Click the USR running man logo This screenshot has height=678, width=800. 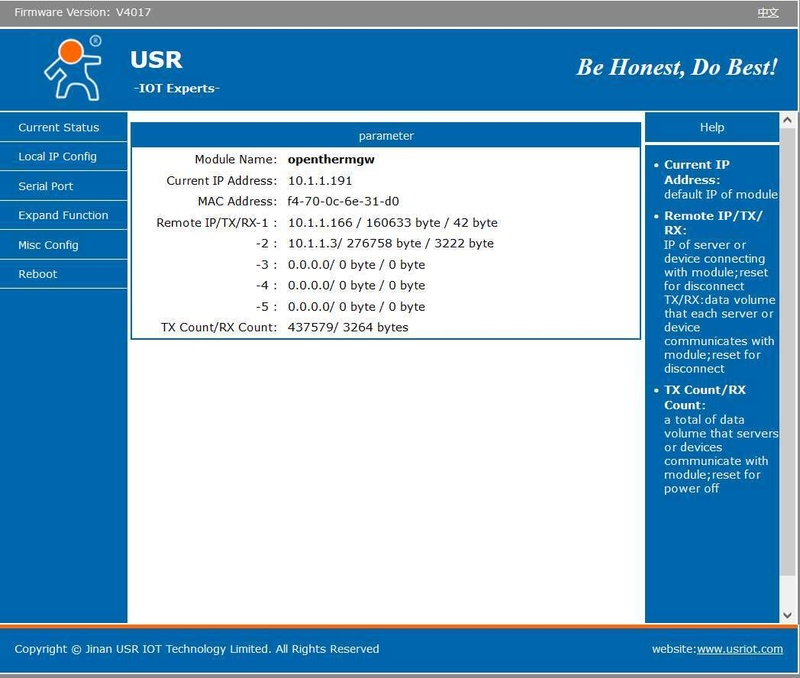click(x=73, y=68)
